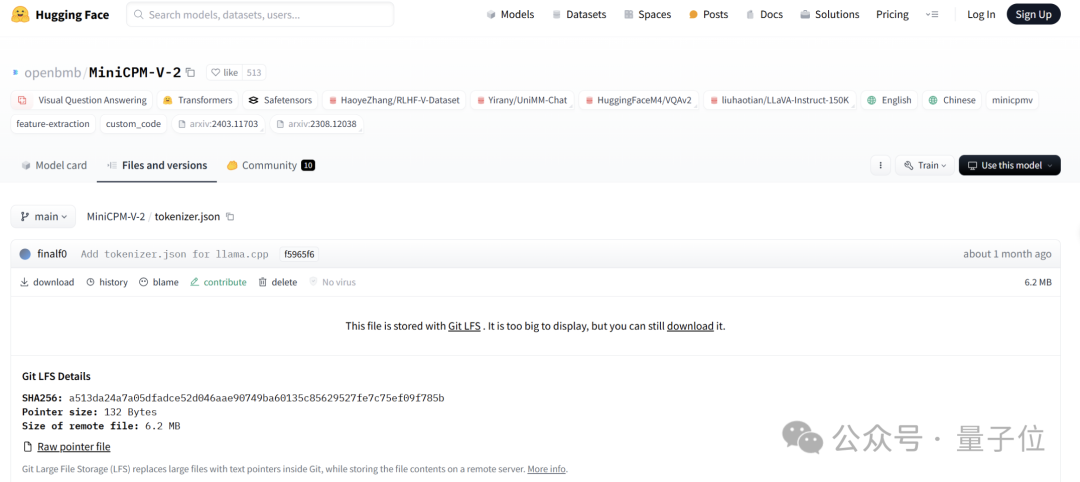Click the Hugging Face logo

click(x=60, y=14)
